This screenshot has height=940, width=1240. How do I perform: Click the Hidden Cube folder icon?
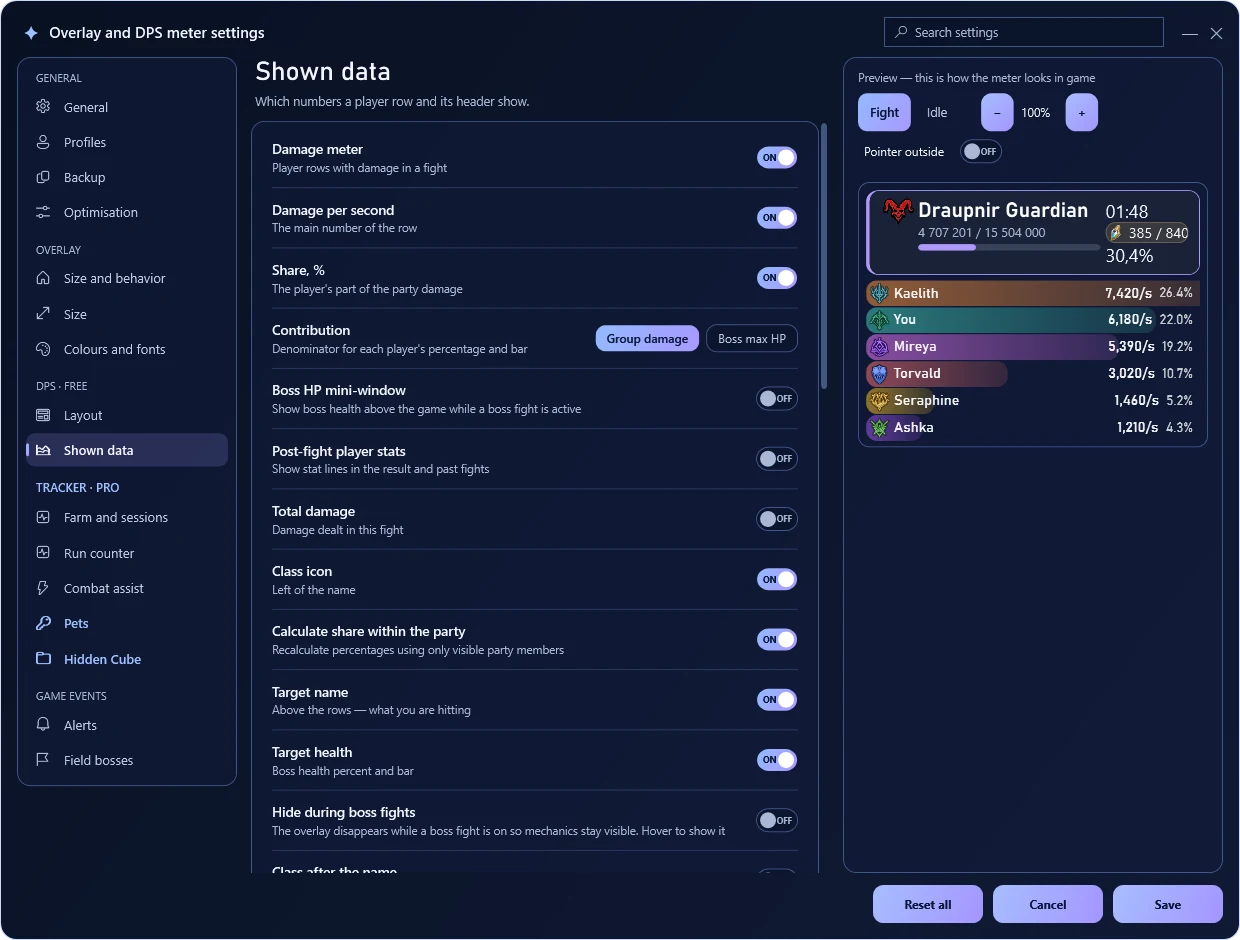[43, 659]
